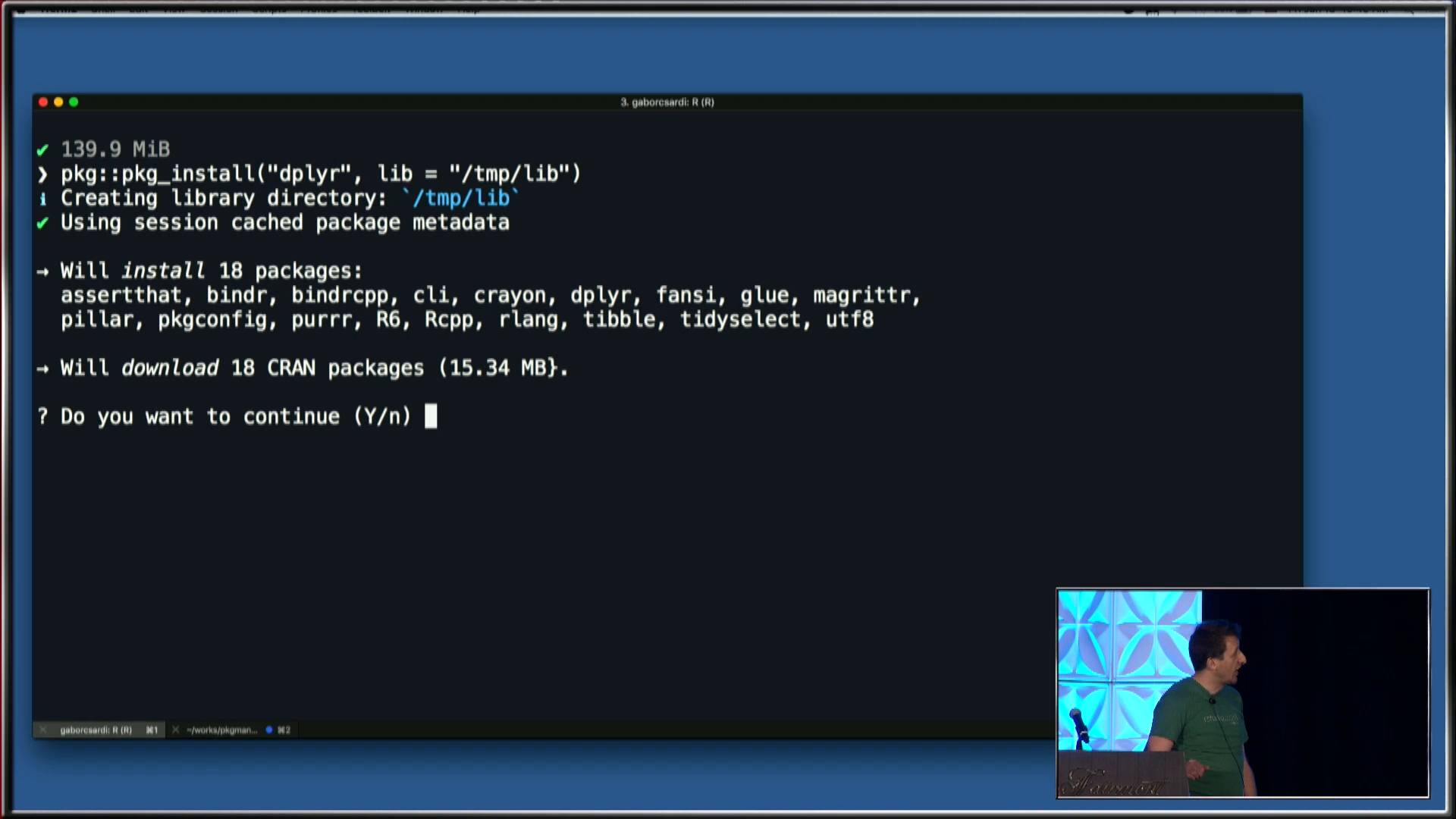
Task: Click the info icon before Creating library directory
Action: pos(43,199)
